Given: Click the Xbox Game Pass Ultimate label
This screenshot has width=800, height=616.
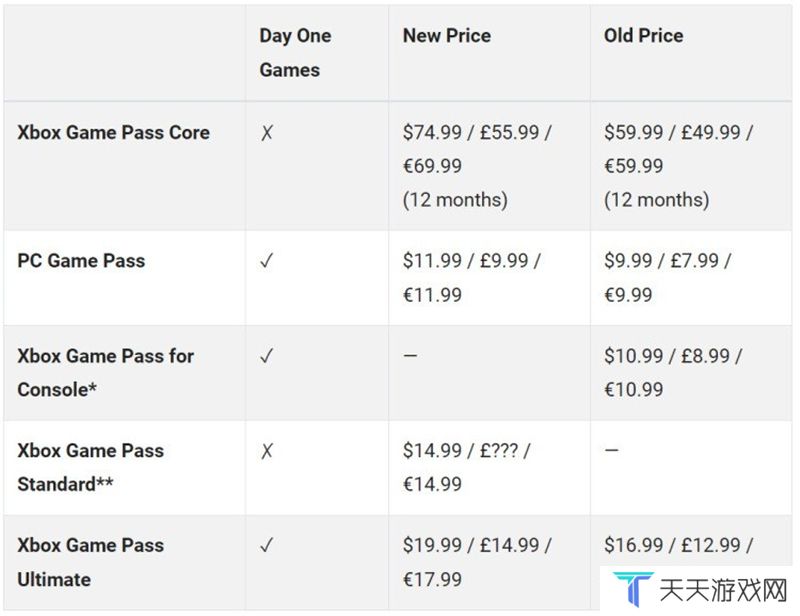Looking at the screenshot, I should [x=90, y=562].
